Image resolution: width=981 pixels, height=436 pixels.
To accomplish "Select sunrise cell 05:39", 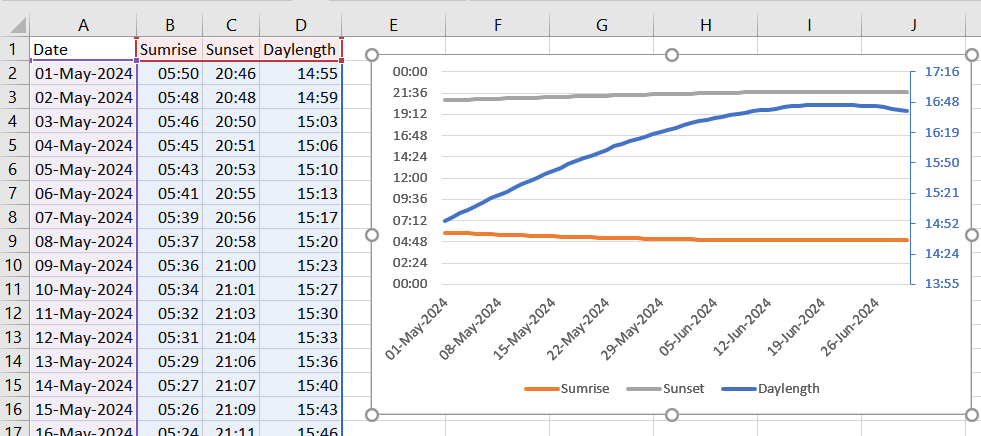I will pos(170,217).
